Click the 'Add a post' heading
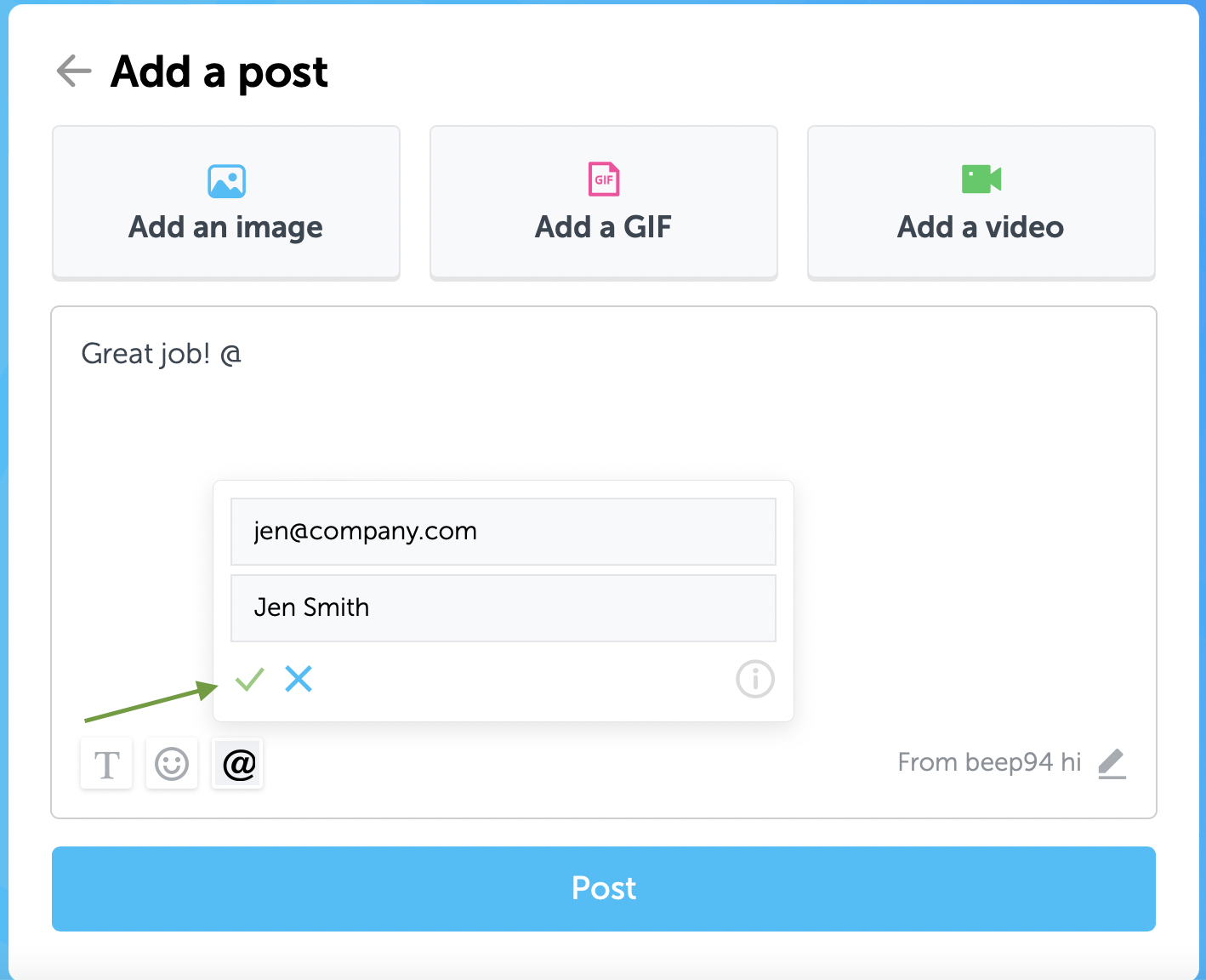Viewport: 1206px width, 980px height. point(219,71)
